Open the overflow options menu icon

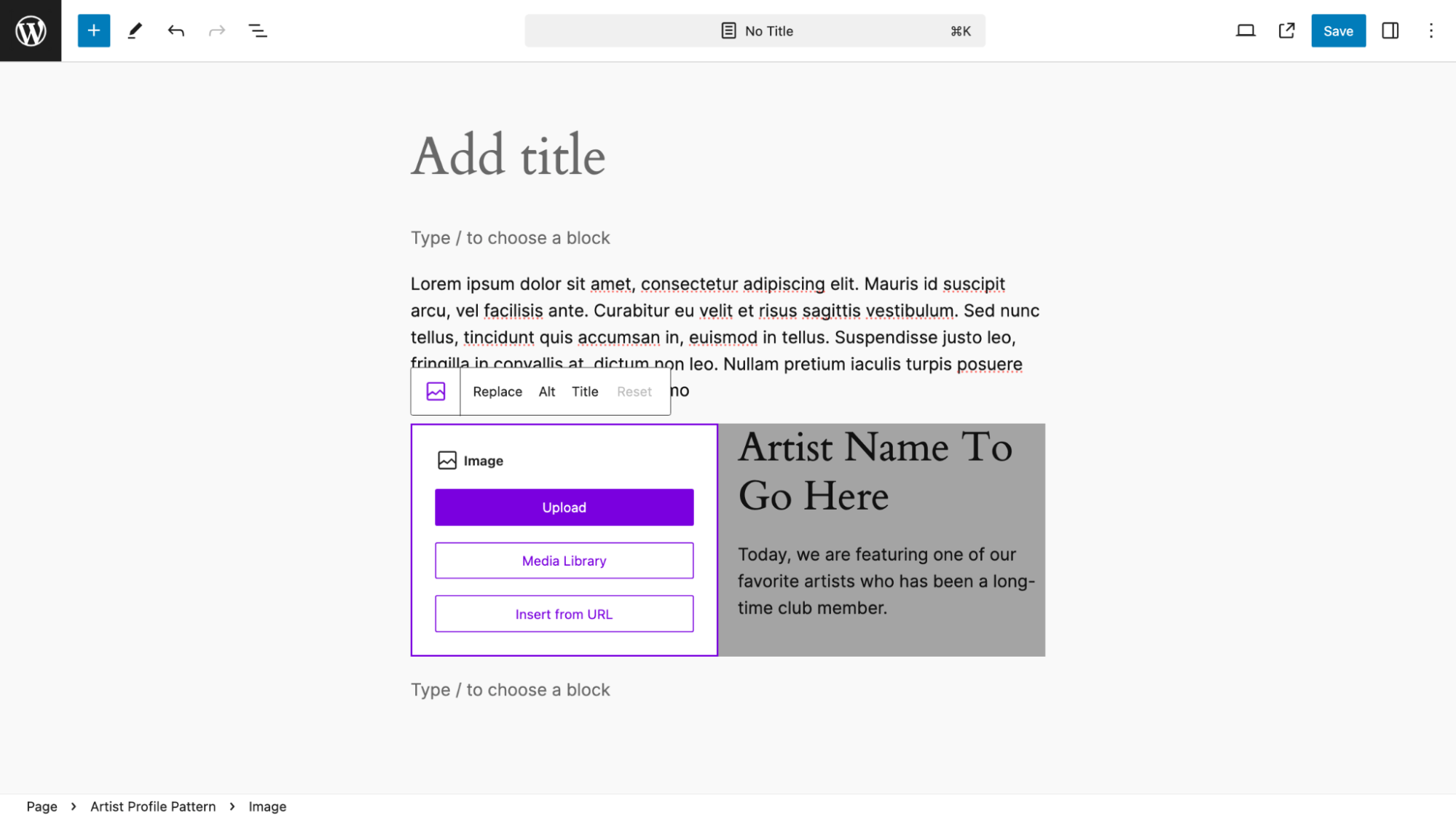pyautogui.click(x=1432, y=30)
